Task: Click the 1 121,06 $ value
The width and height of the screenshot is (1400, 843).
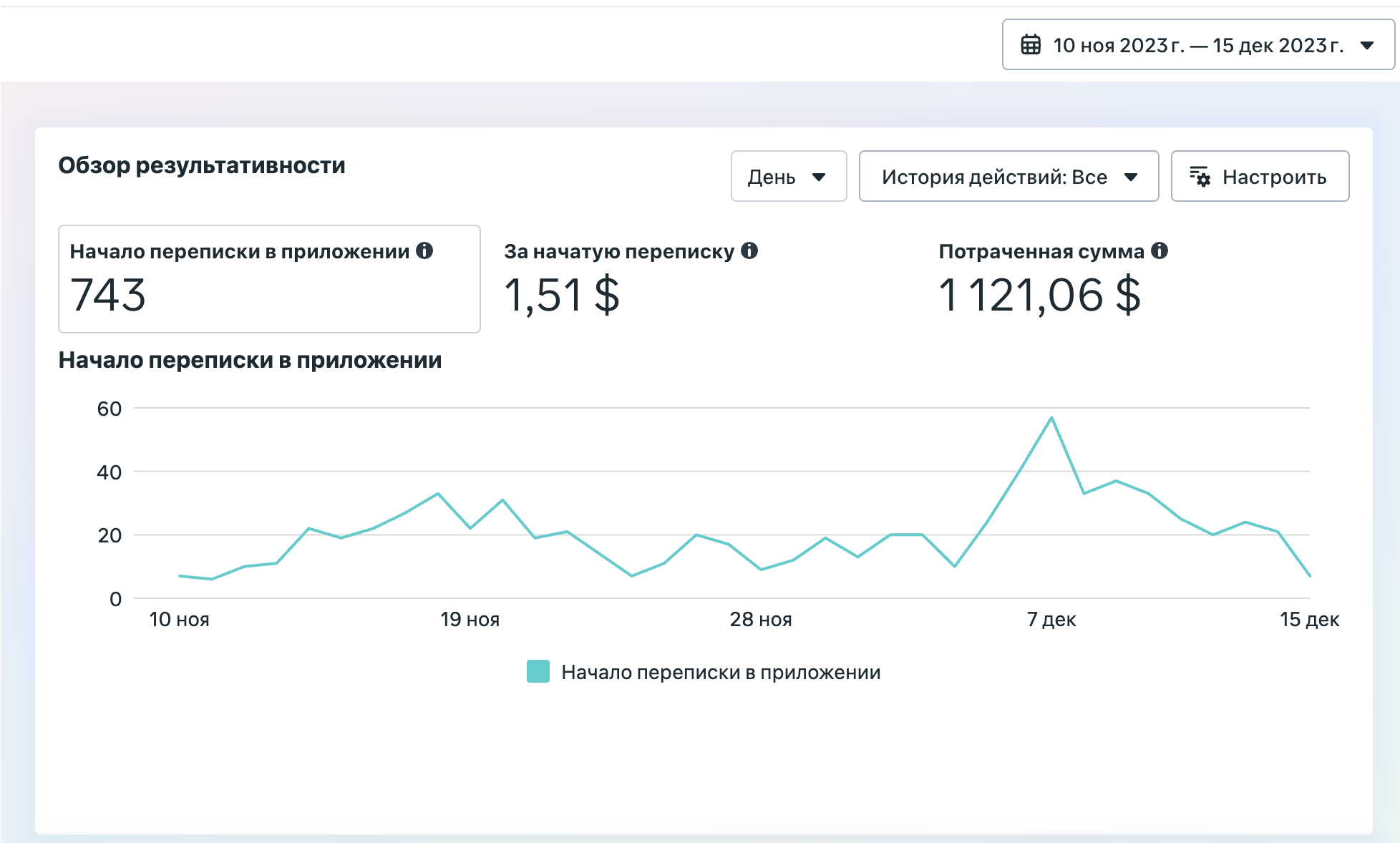Action: point(1039,295)
